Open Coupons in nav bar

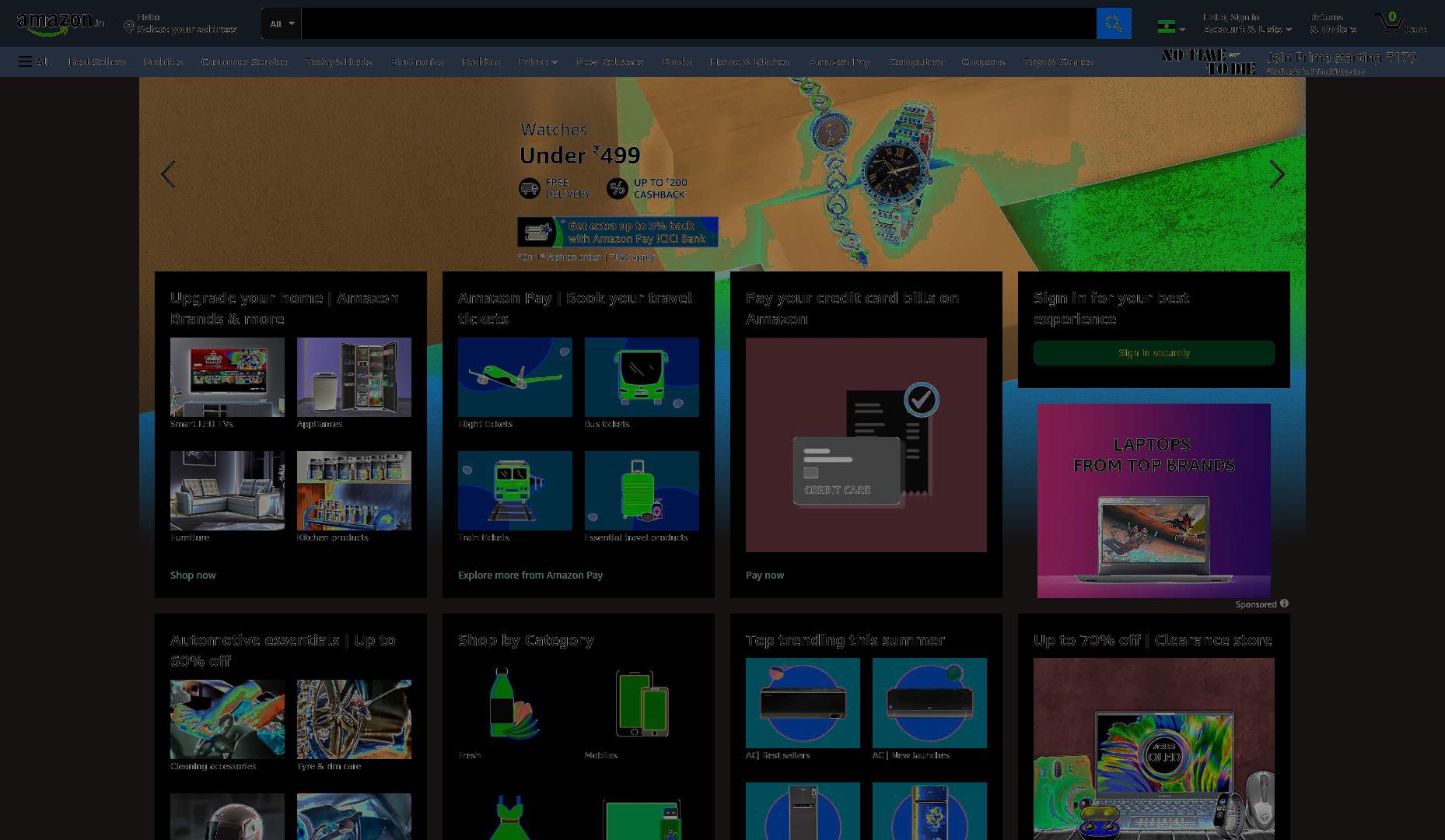tap(983, 61)
